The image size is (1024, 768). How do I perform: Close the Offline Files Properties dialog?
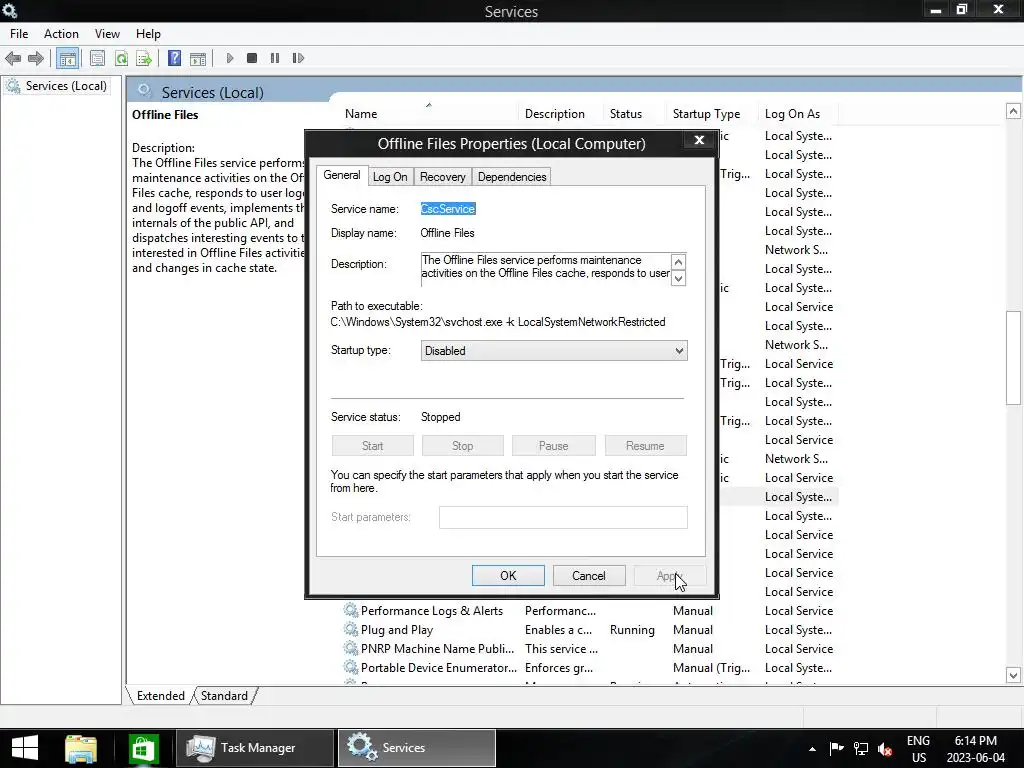pos(699,140)
